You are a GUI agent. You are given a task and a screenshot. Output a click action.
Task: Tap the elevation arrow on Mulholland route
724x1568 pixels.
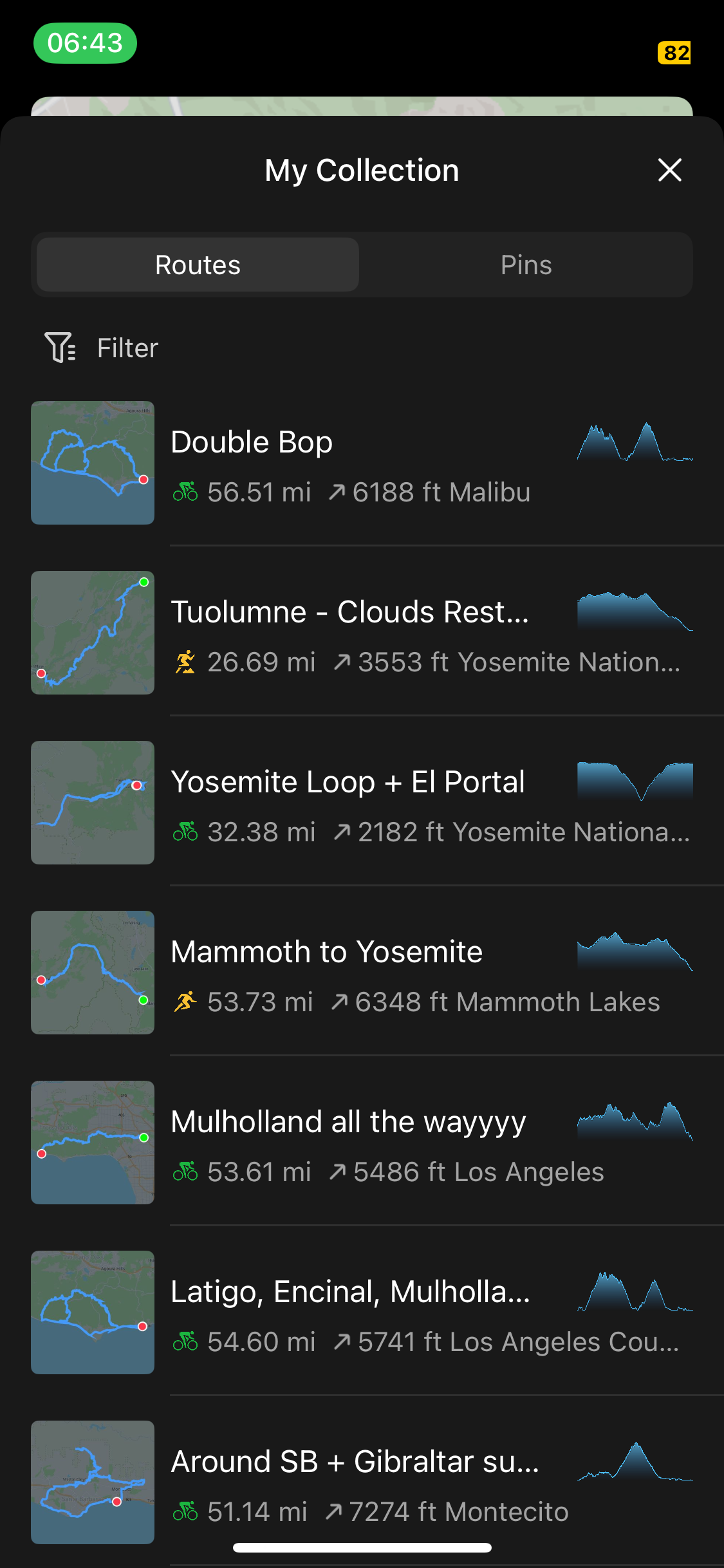[x=338, y=1171]
